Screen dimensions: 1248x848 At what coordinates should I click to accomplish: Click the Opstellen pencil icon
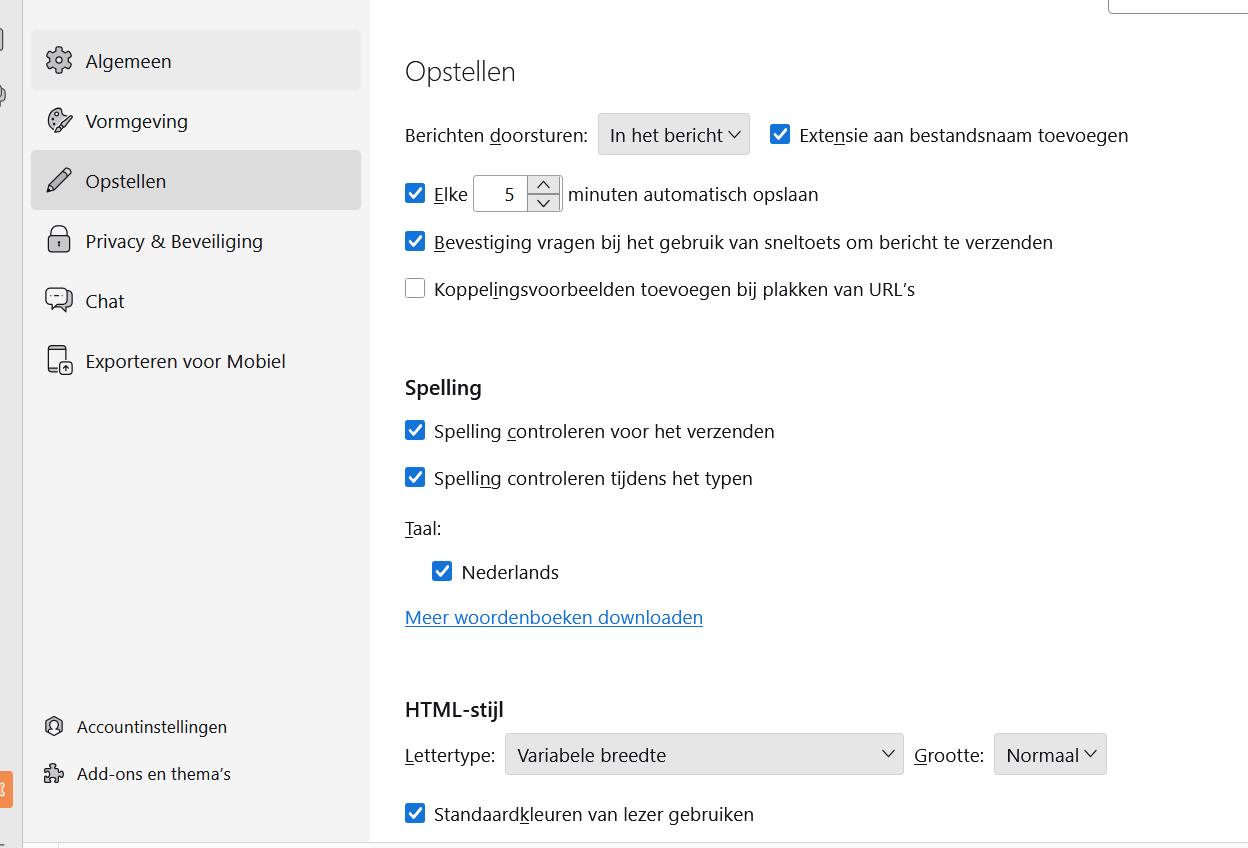60,181
